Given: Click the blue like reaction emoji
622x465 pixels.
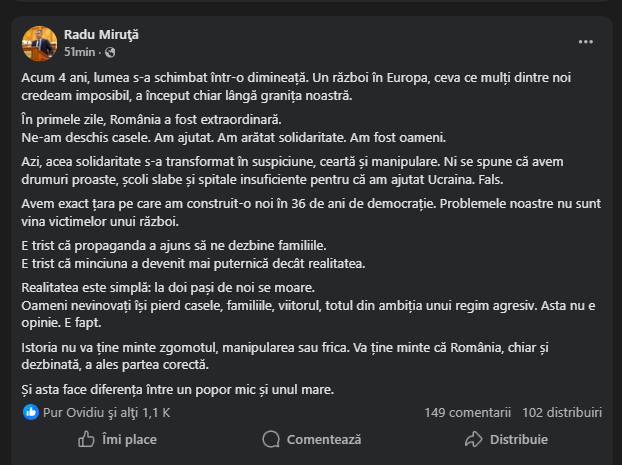Looking at the screenshot, I should click(x=31, y=412).
